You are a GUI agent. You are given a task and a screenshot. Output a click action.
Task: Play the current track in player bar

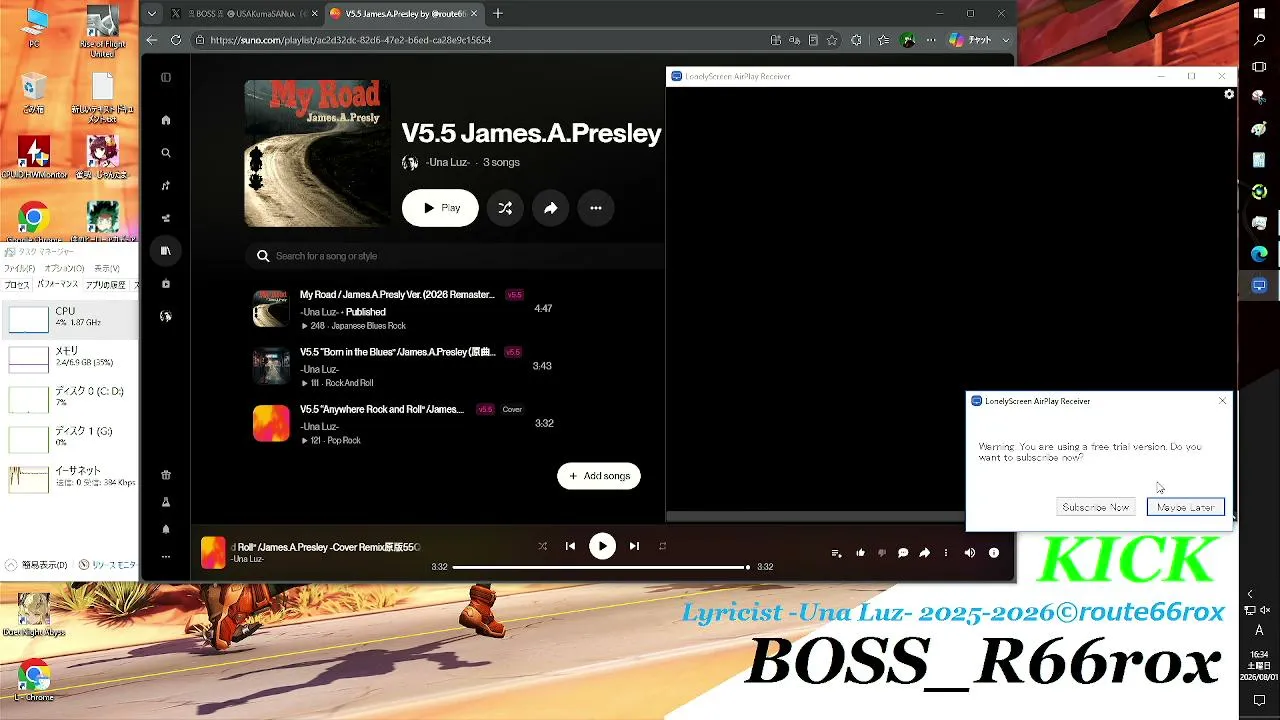(602, 546)
